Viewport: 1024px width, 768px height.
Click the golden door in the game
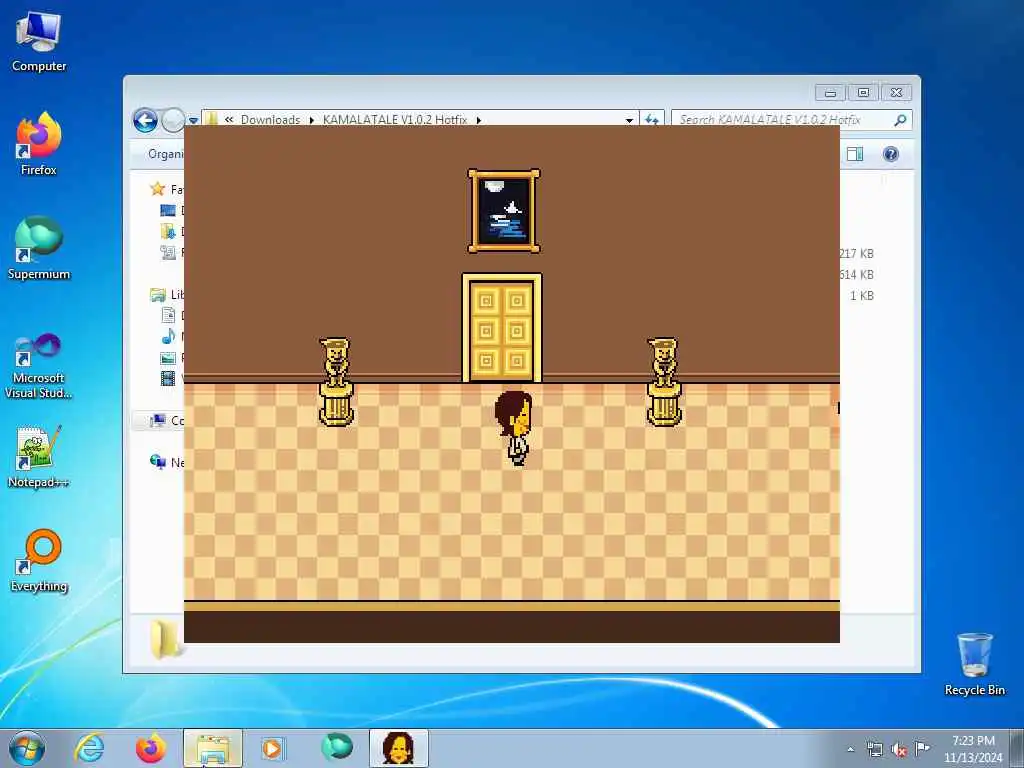502,328
